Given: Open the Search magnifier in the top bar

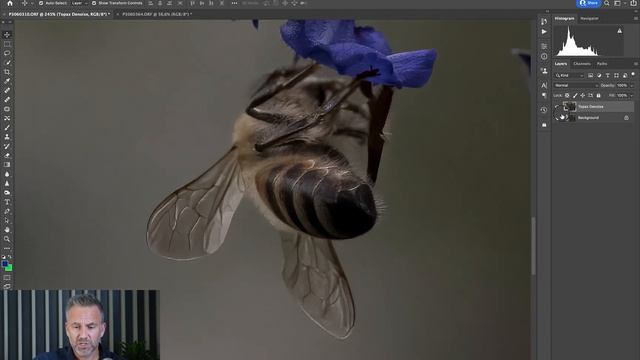Looking at the screenshot, I should click(607, 3).
